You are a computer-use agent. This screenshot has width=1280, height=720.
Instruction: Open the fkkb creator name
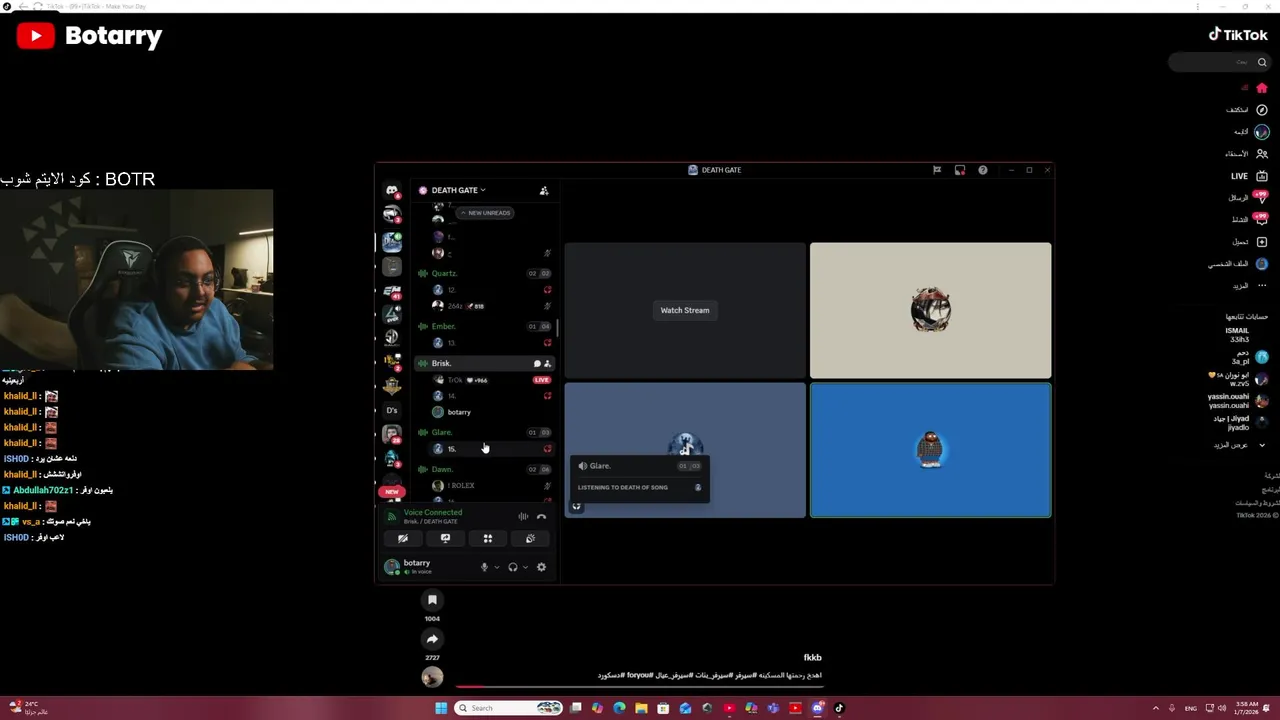point(812,658)
